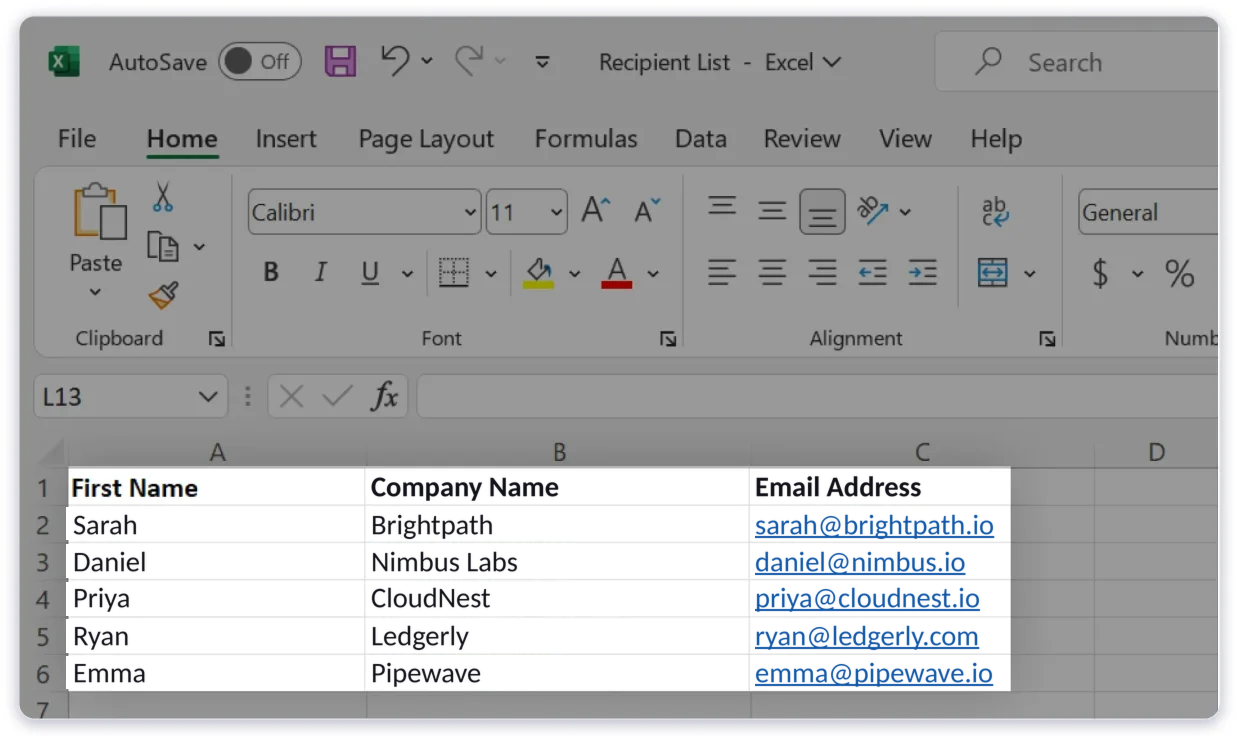Open the Clipboard group dialog launcher
Screen dimensions: 1239x742
coord(217,340)
